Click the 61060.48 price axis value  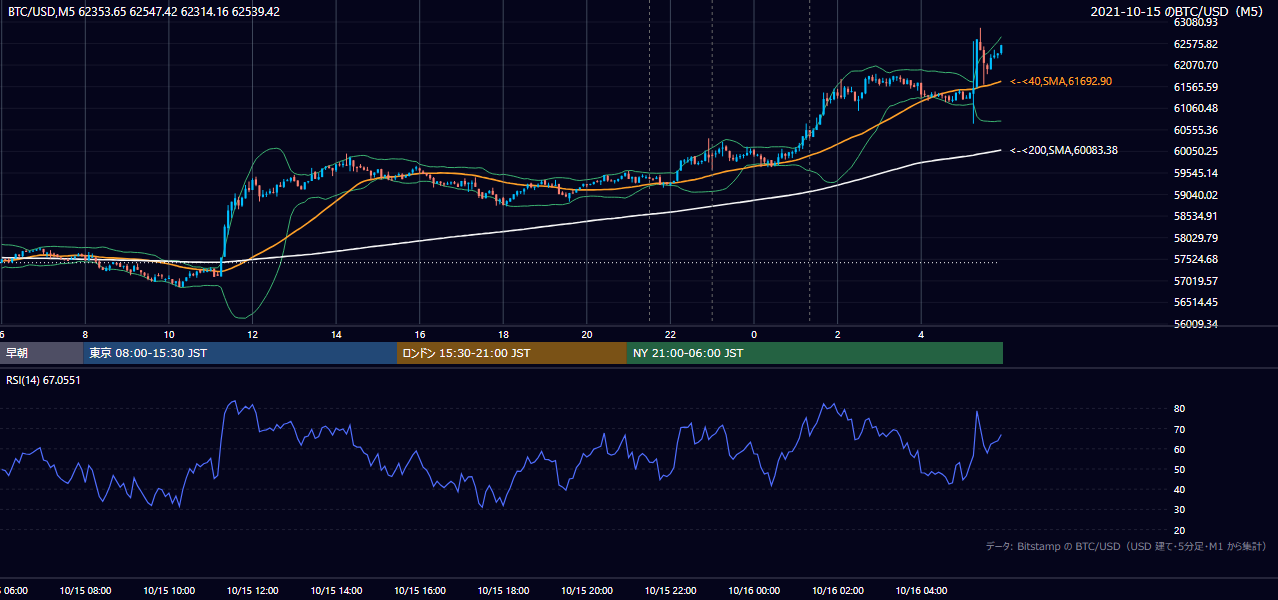(x=1195, y=108)
